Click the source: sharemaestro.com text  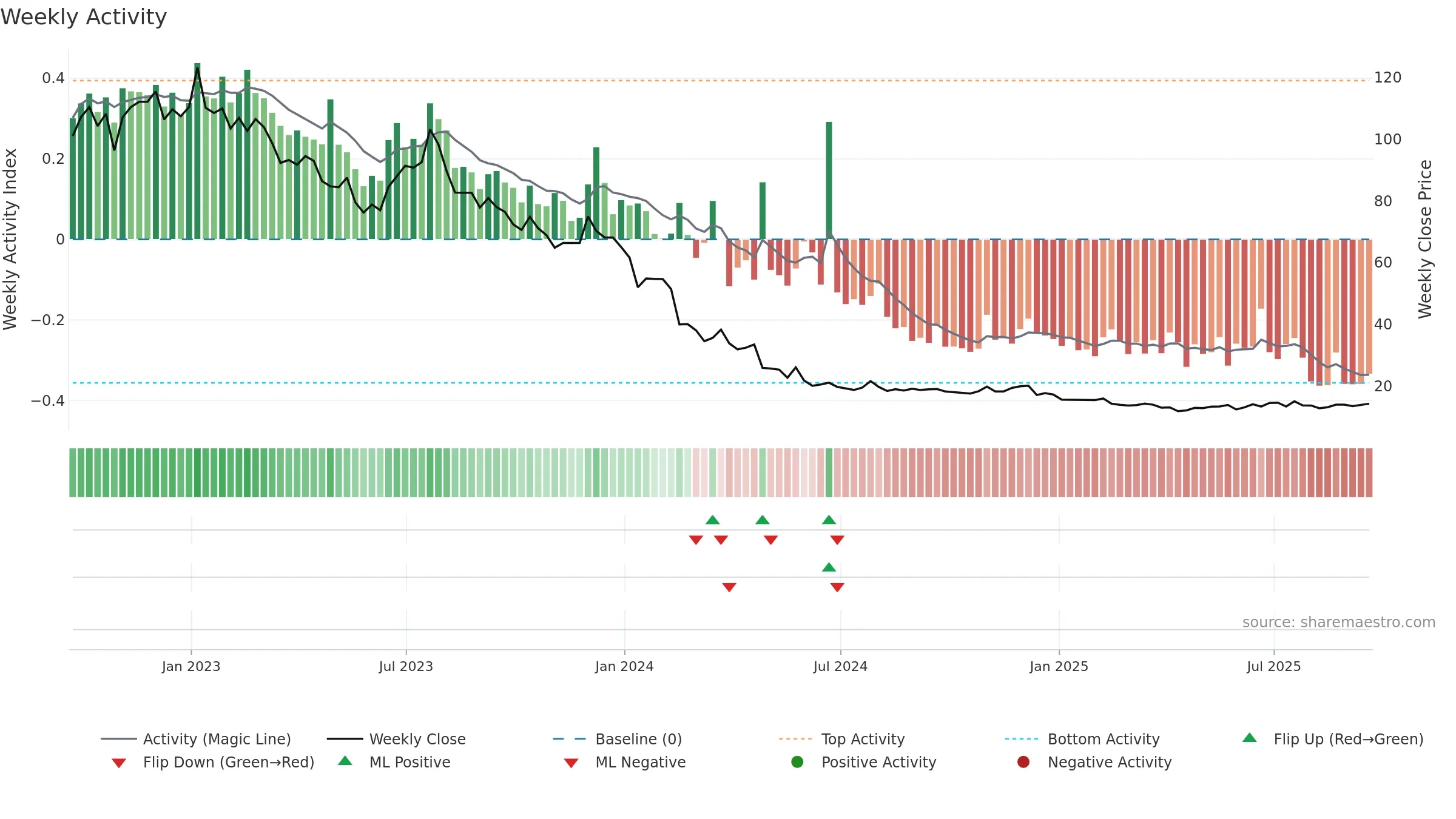coord(1339,622)
